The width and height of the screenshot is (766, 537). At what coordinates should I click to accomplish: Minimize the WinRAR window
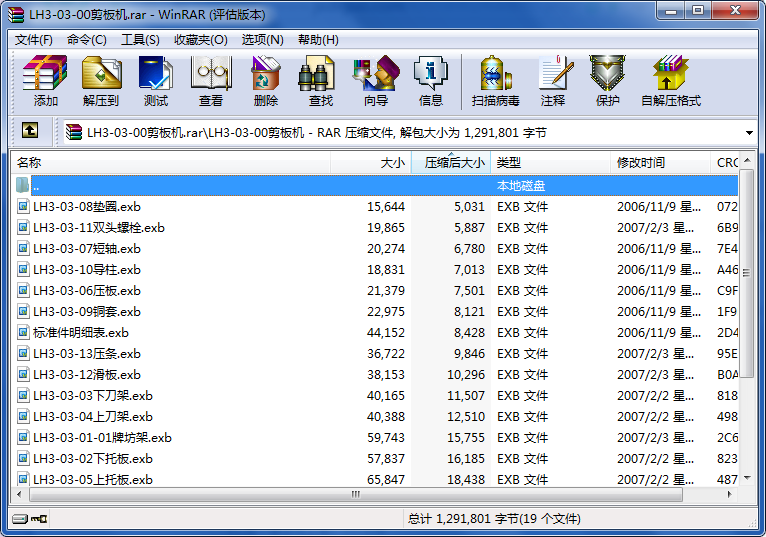point(671,11)
